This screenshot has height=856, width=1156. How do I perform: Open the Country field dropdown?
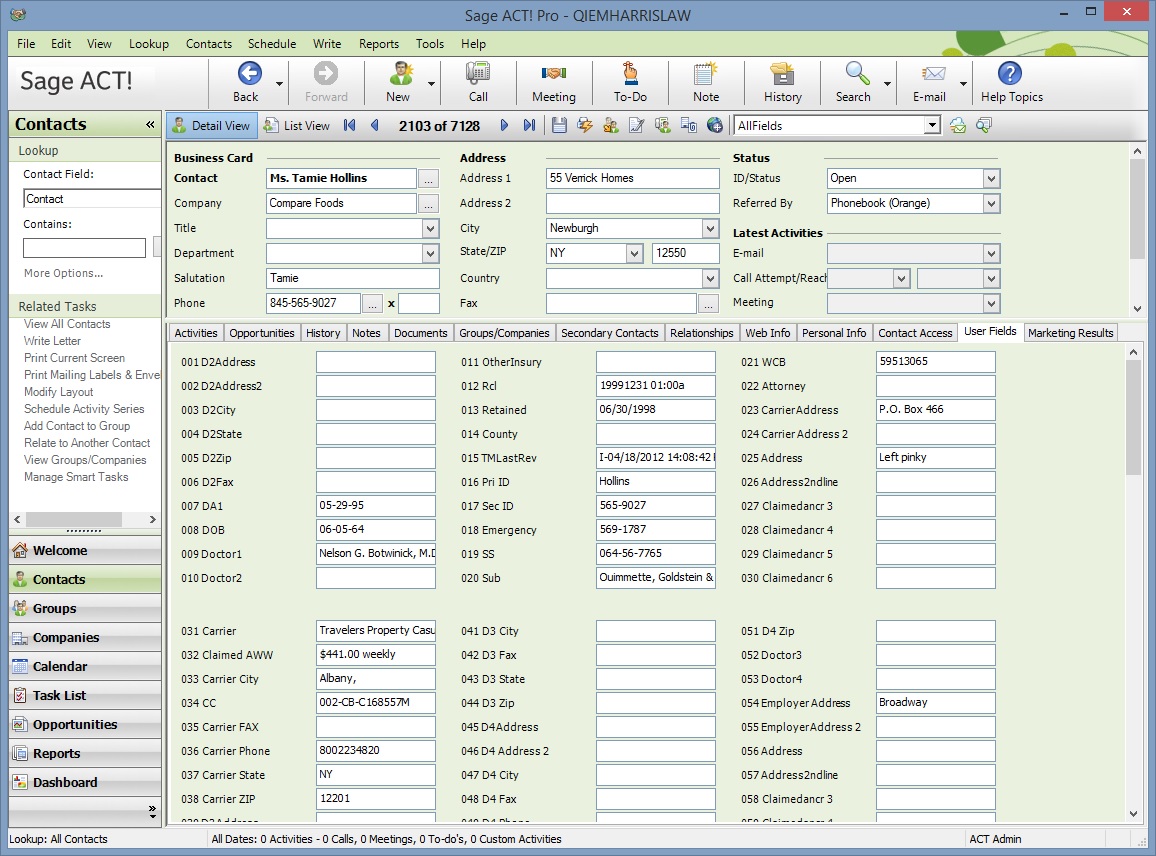click(710, 279)
